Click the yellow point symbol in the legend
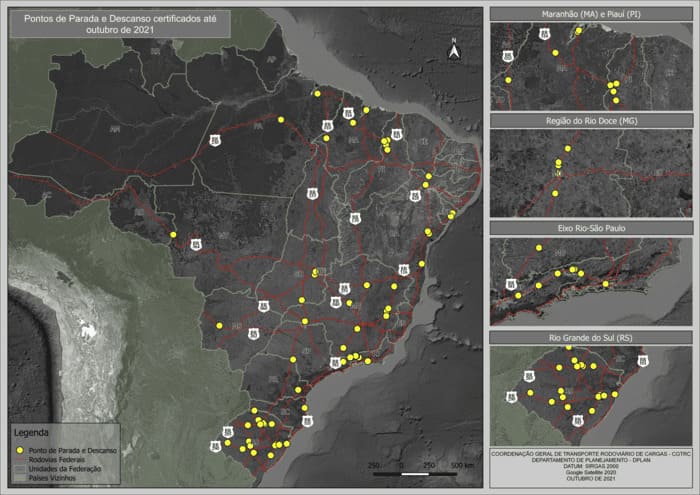The height and width of the screenshot is (495, 700). pyautogui.click(x=20, y=451)
